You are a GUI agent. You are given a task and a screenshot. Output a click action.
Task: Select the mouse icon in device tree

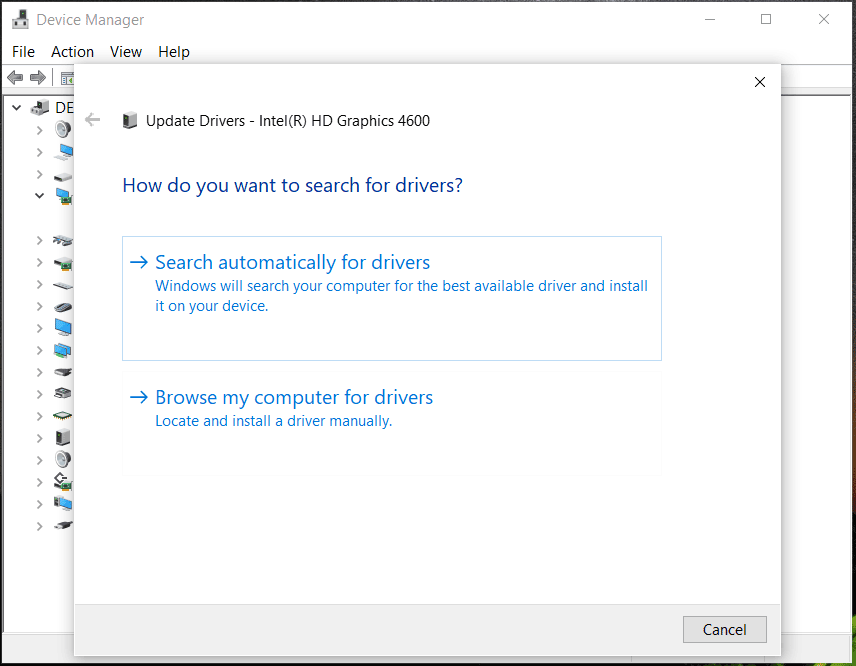coord(63,306)
